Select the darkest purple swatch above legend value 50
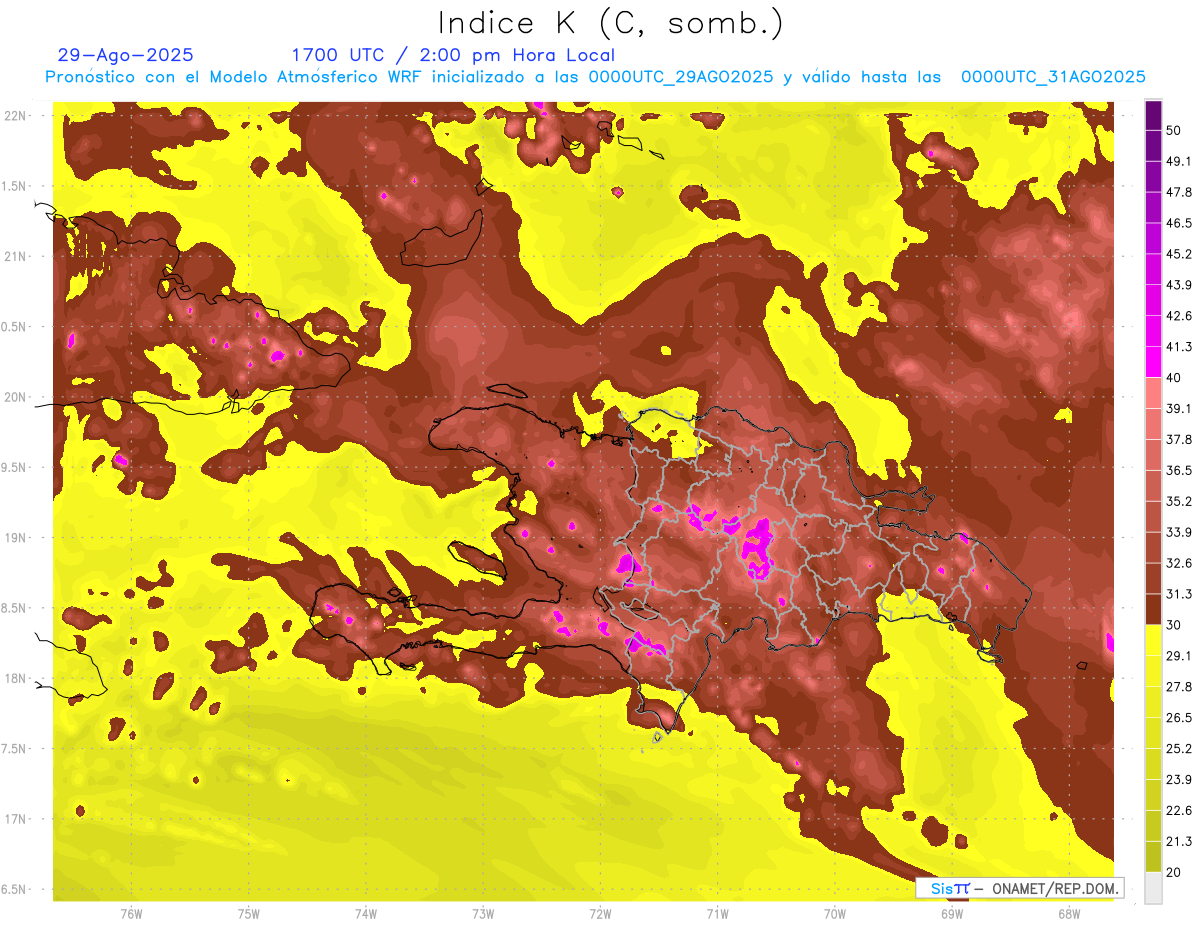1200x927 pixels. tap(1153, 116)
